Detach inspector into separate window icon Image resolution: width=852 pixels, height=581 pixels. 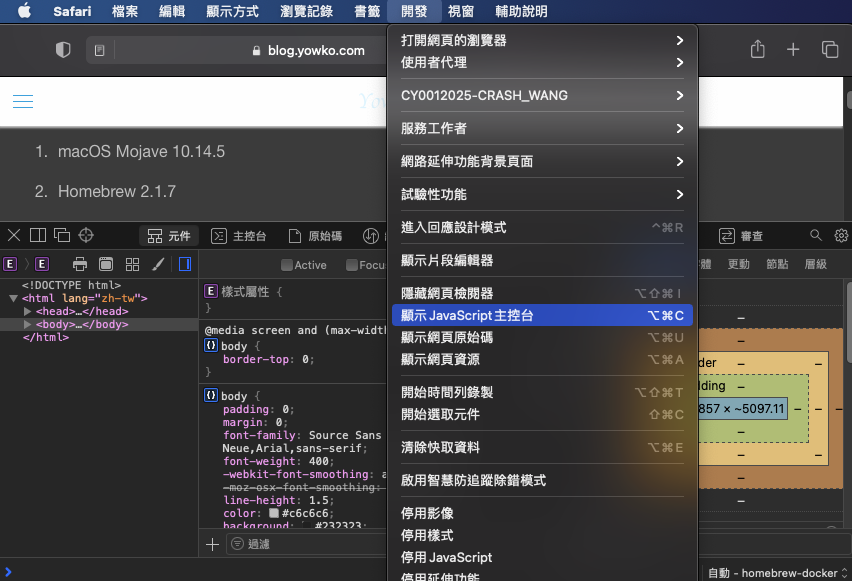point(62,235)
